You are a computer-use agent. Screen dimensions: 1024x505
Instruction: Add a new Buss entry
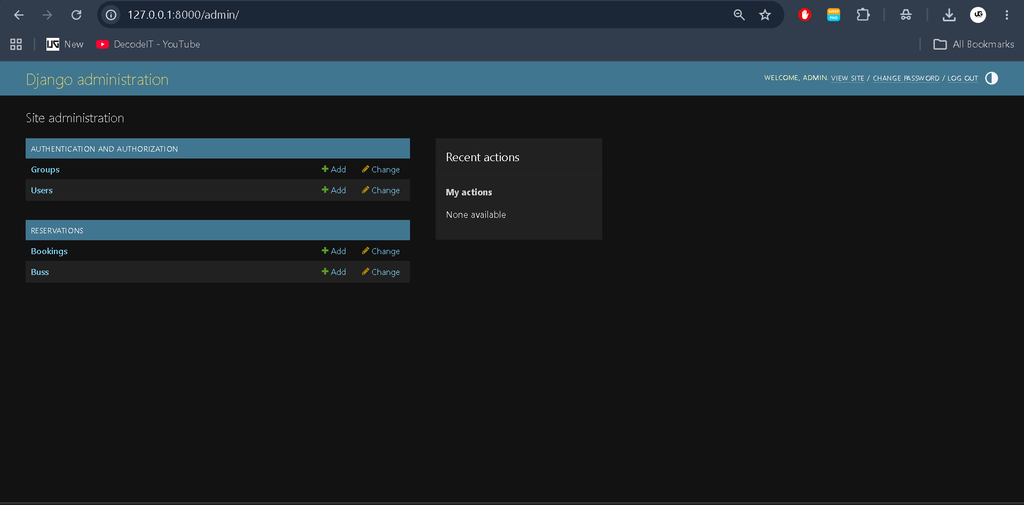pyautogui.click(x=334, y=272)
